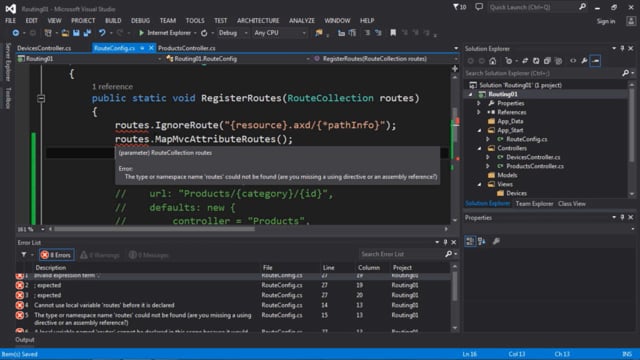Click the feedback speech bubble icon
The width and height of the screenshot is (640, 360).
pyautogui.click(x=479, y=7)
